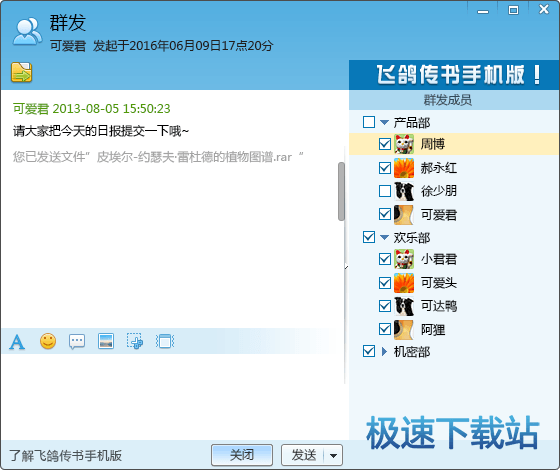This screenshot has width=560, height=470.
Task: Select the 小君君 member name
Action: tap(439, 259)
